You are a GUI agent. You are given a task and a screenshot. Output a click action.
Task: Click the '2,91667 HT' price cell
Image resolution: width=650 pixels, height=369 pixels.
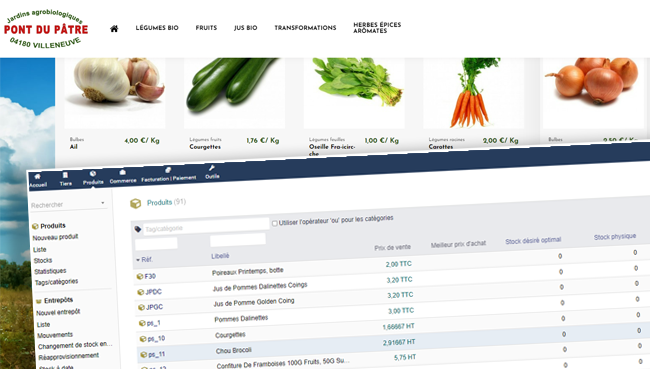pyautogui.click(x=399, y=342)
